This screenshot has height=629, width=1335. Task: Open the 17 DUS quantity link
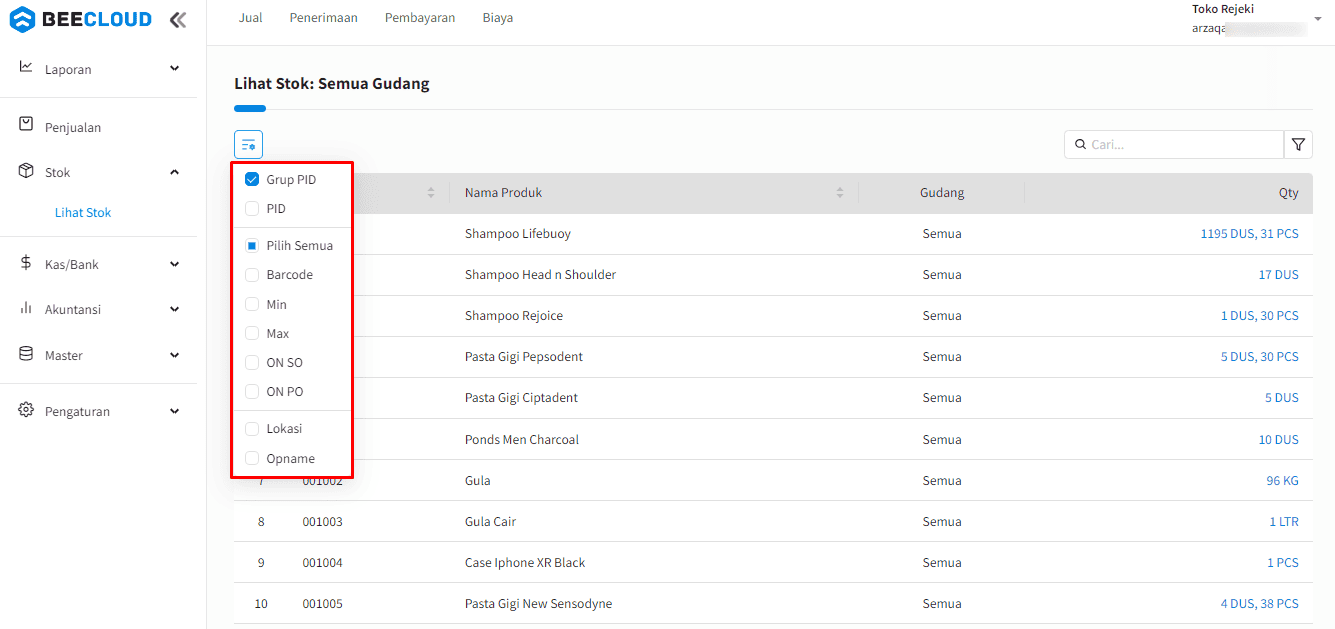coord(1278,275)
